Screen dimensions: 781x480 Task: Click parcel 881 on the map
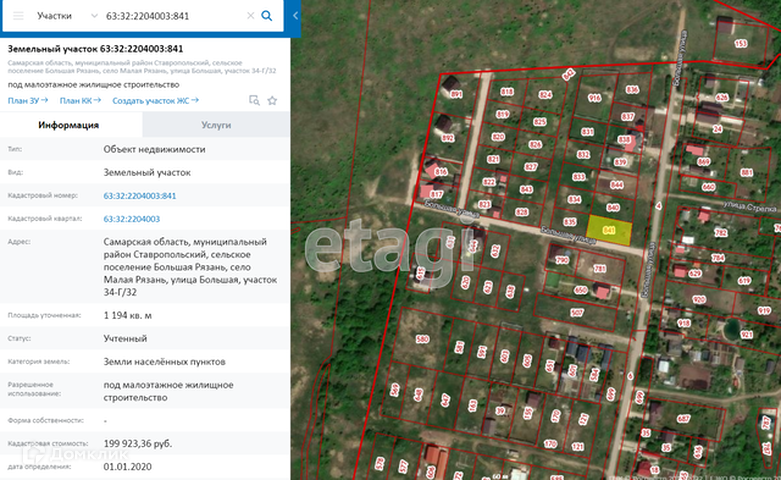pyautogui.click(x=747, y=173)
